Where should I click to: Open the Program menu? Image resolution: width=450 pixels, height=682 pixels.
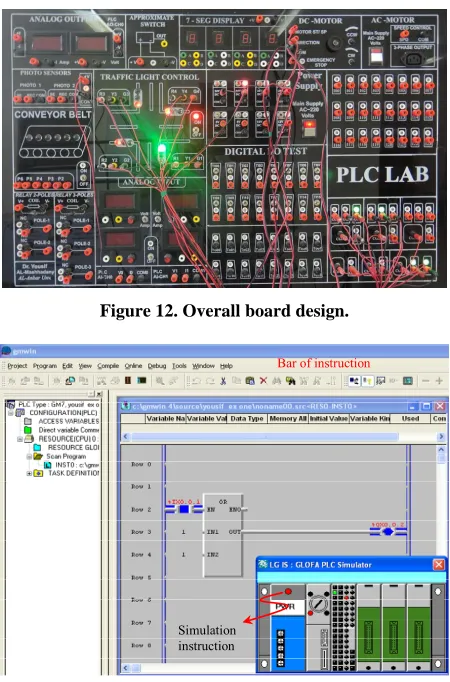point(45,366)
